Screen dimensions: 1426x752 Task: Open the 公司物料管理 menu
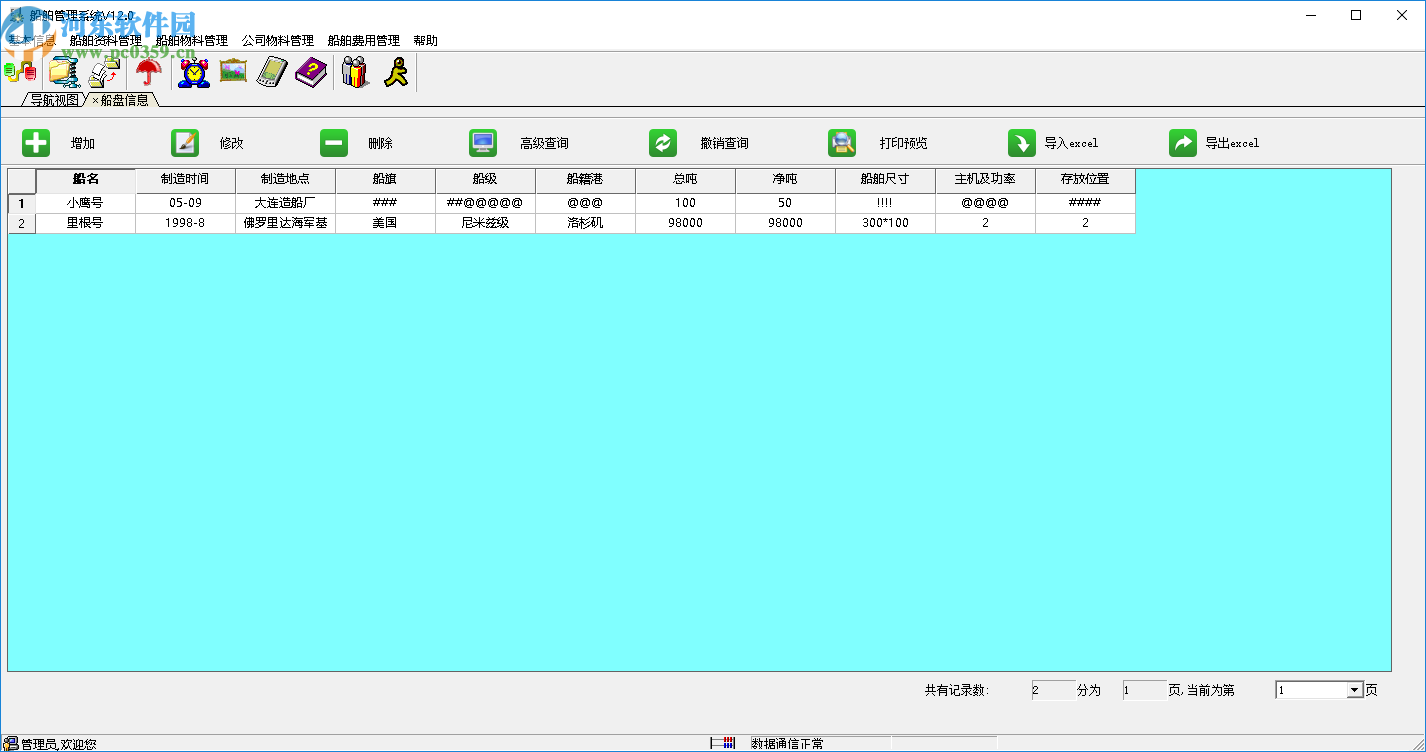click(278, 41)
